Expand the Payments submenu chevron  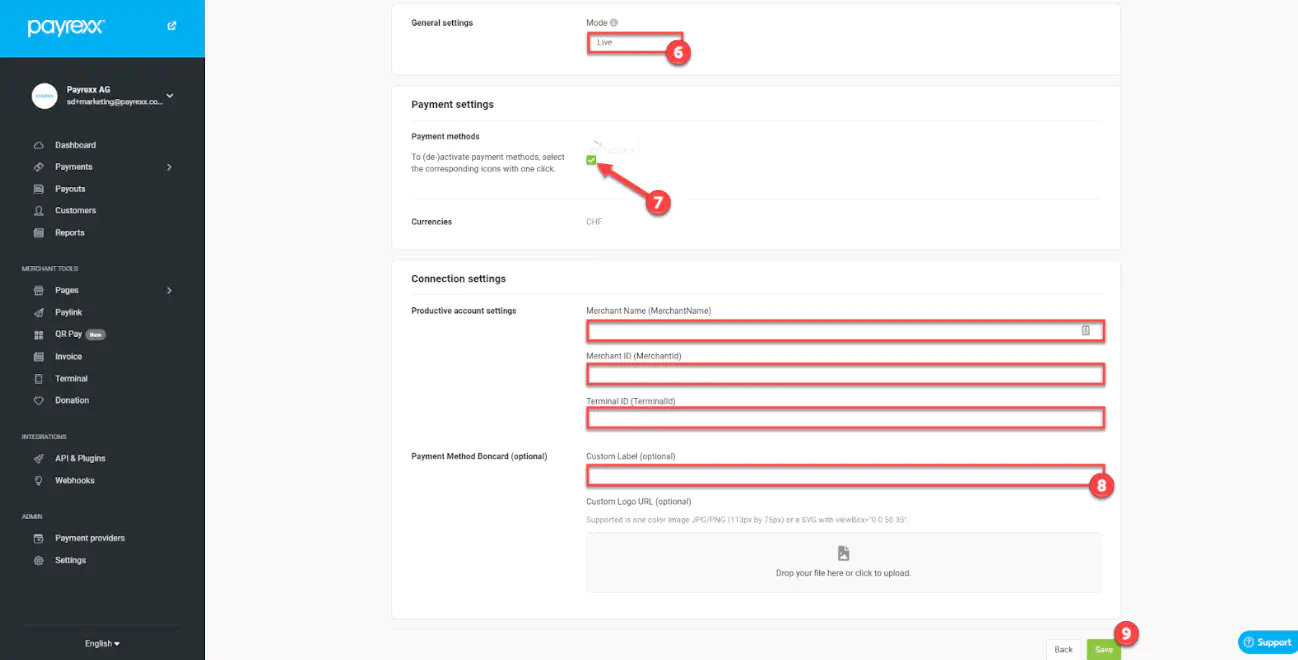[x=169, y=167]
